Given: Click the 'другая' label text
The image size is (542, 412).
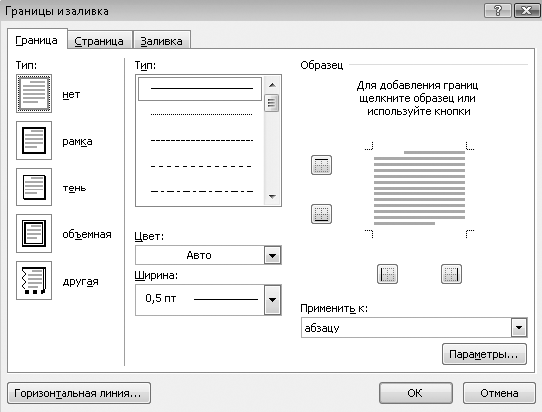Looking at the screenshot, I should click(x=81, y=282).
